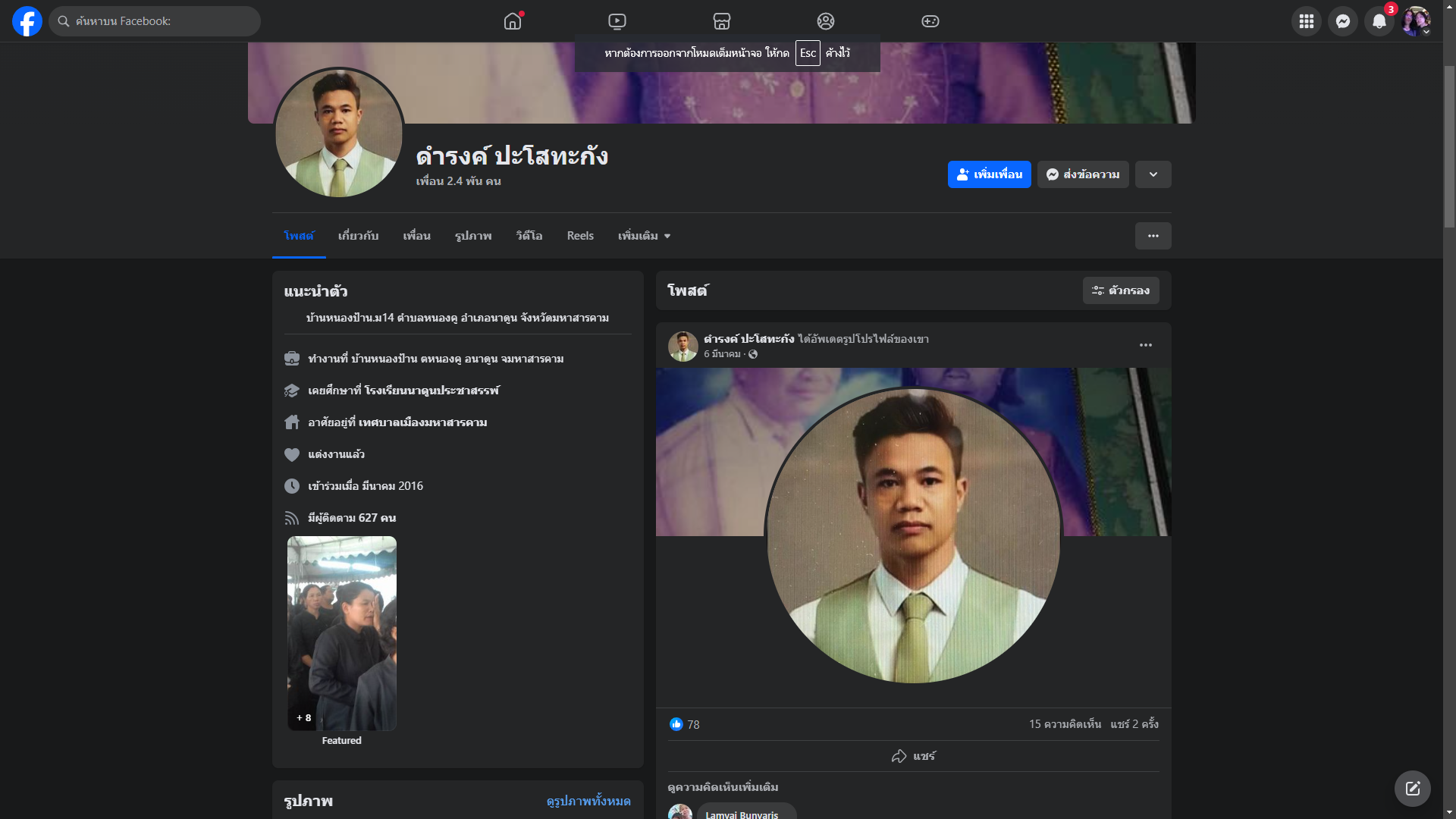Open account menu on profile avatar

click(1416, 21)
